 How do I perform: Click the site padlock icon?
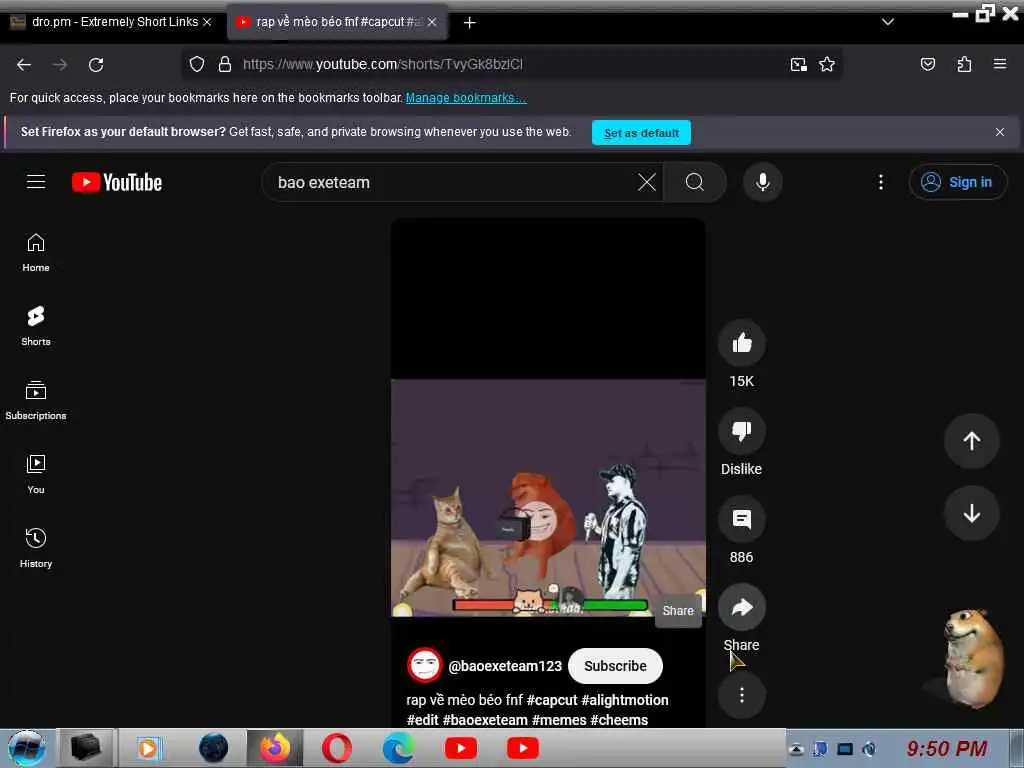pos(225,64)
